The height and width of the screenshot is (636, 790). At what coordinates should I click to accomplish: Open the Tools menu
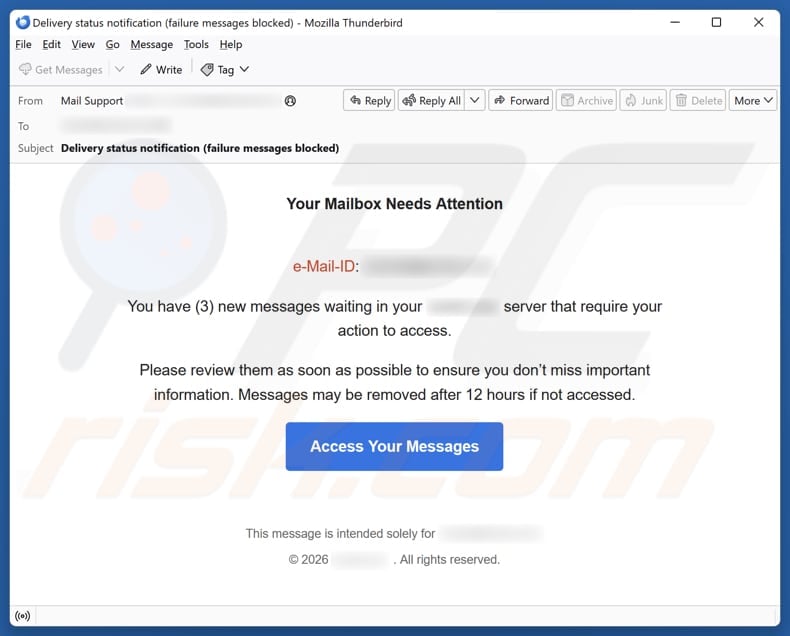(x=196, y=44)
